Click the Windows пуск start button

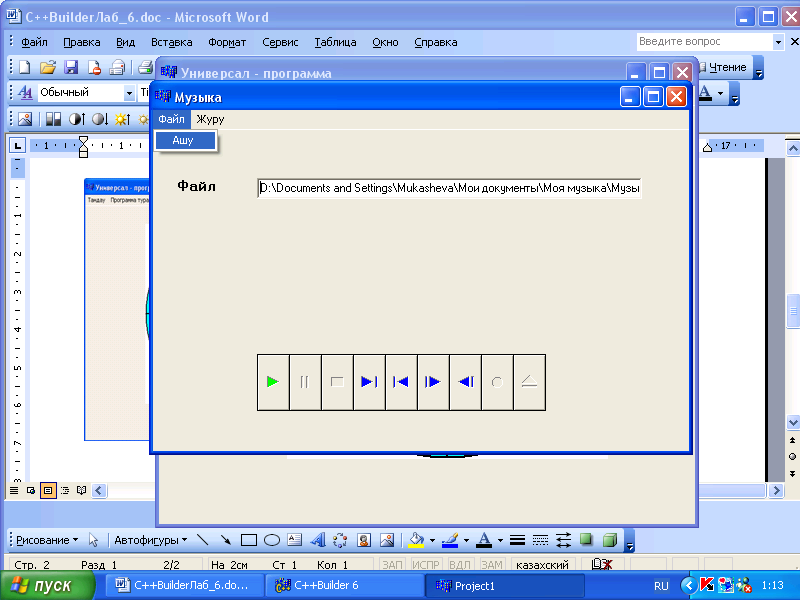(47, 586)
